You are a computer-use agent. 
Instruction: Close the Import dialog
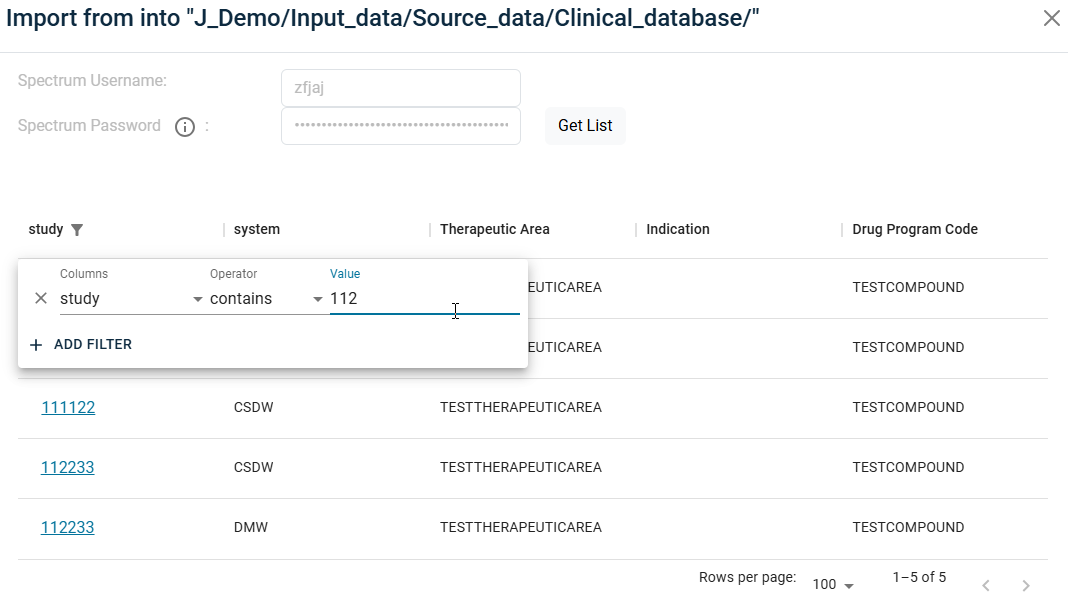click(1051, 18)
